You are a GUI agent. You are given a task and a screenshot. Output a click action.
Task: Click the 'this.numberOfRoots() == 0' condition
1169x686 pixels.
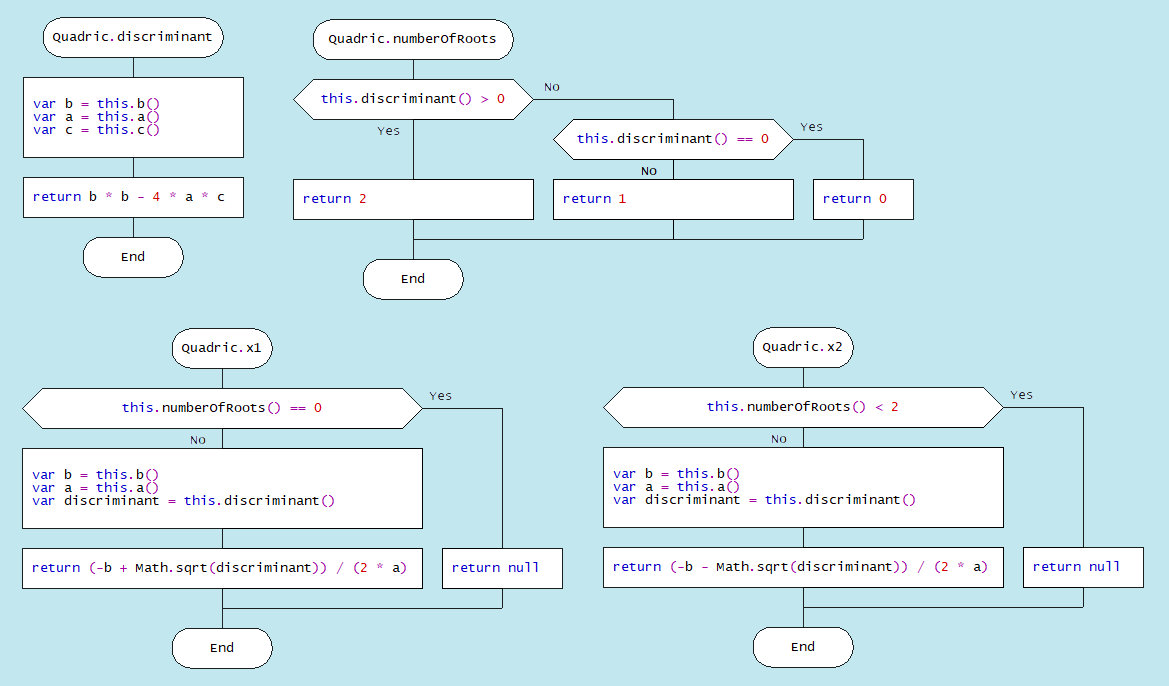(x=222, y=408)
